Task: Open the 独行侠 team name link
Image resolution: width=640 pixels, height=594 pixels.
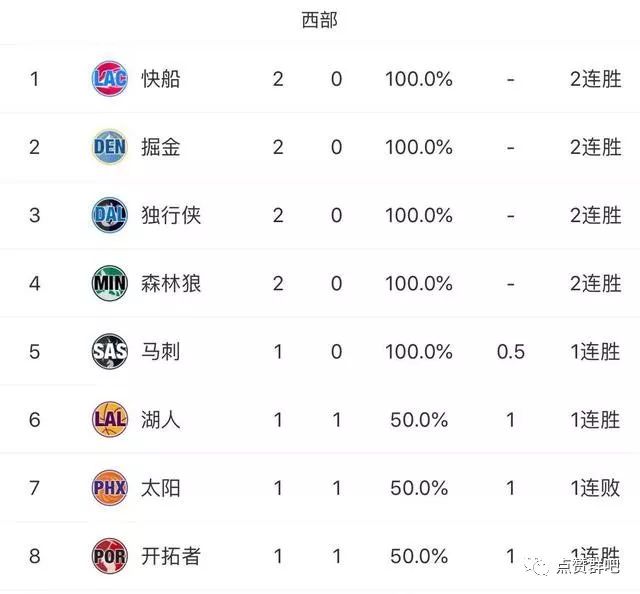Action: (x=171, y=215)
